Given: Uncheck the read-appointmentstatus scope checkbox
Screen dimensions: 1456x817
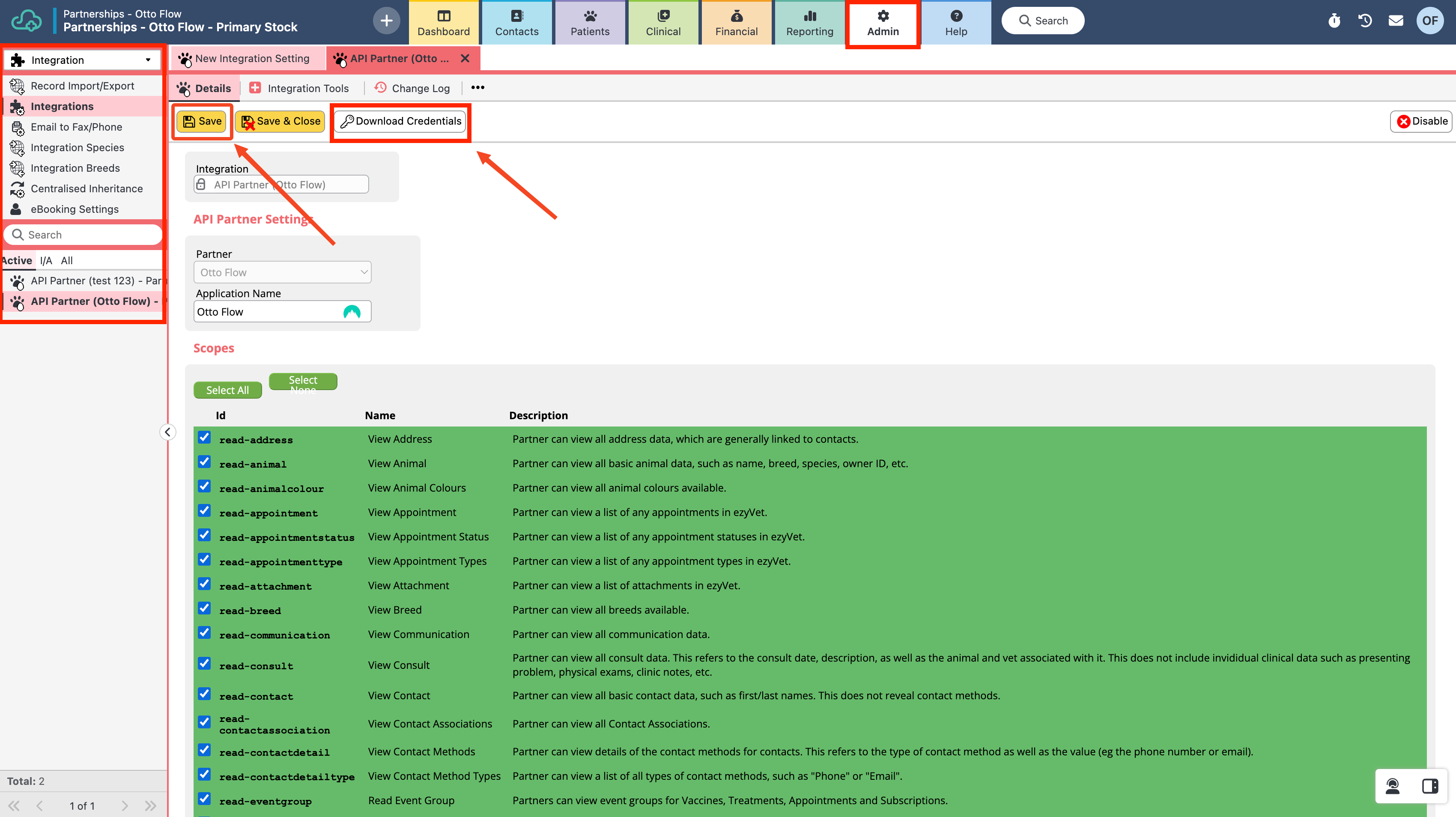Looking at the screenshot, I should point(204,535).
